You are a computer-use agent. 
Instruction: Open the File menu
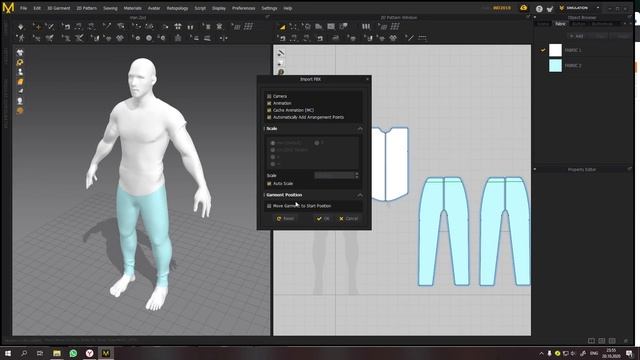coord(23,8)
